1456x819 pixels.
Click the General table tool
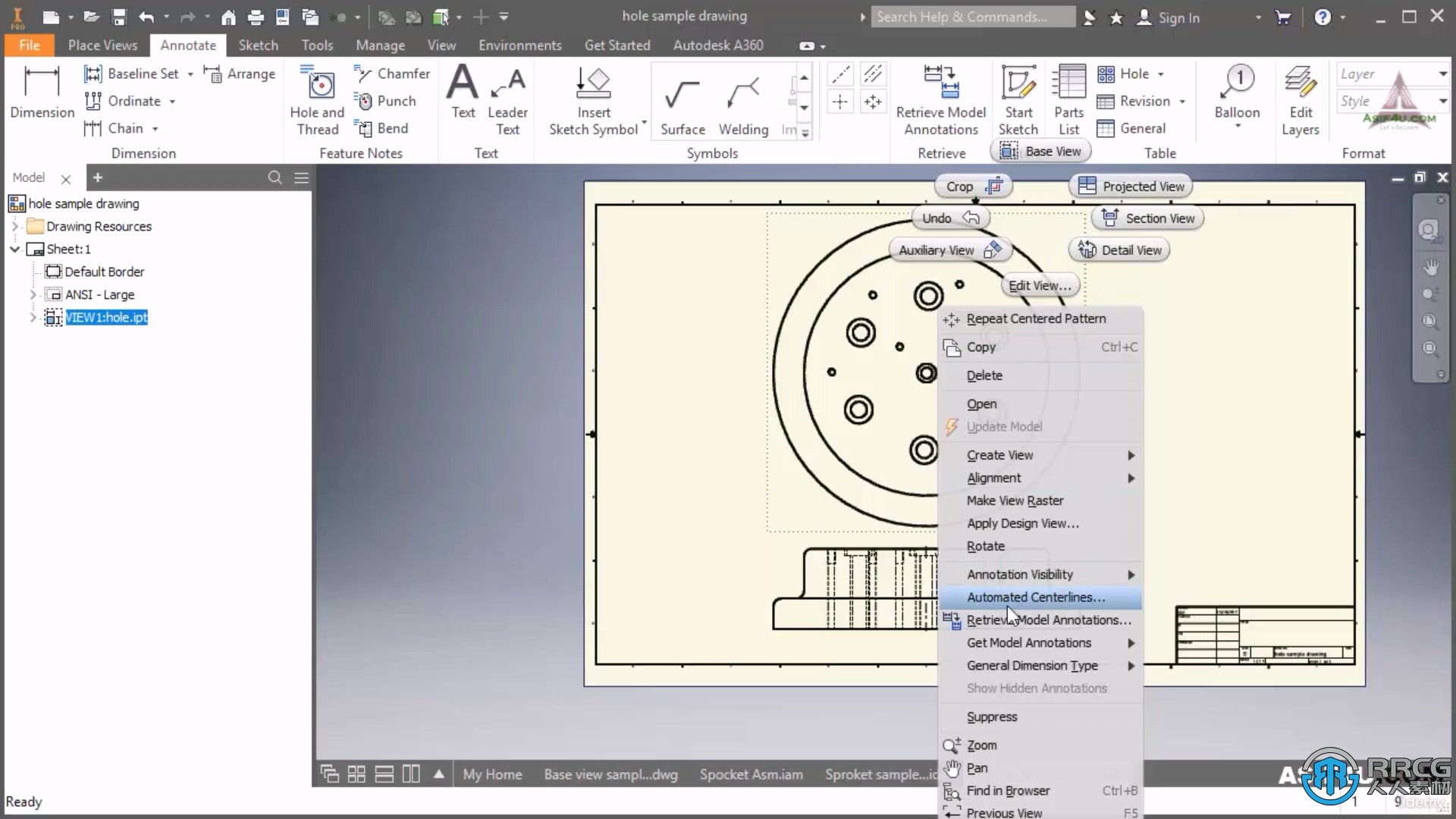coord(1131,128)
